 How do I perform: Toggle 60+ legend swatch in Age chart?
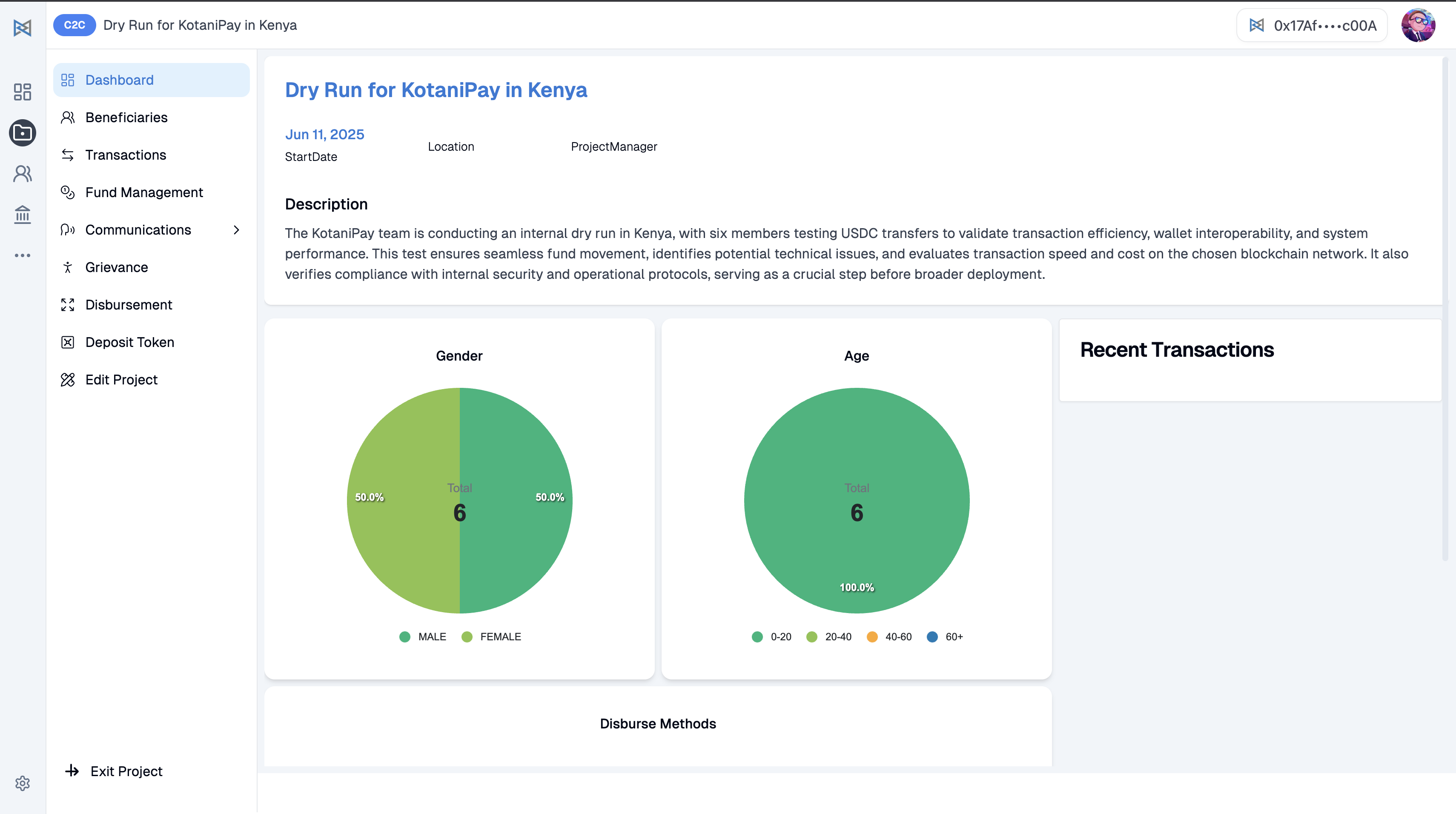(x=933, y=637)
